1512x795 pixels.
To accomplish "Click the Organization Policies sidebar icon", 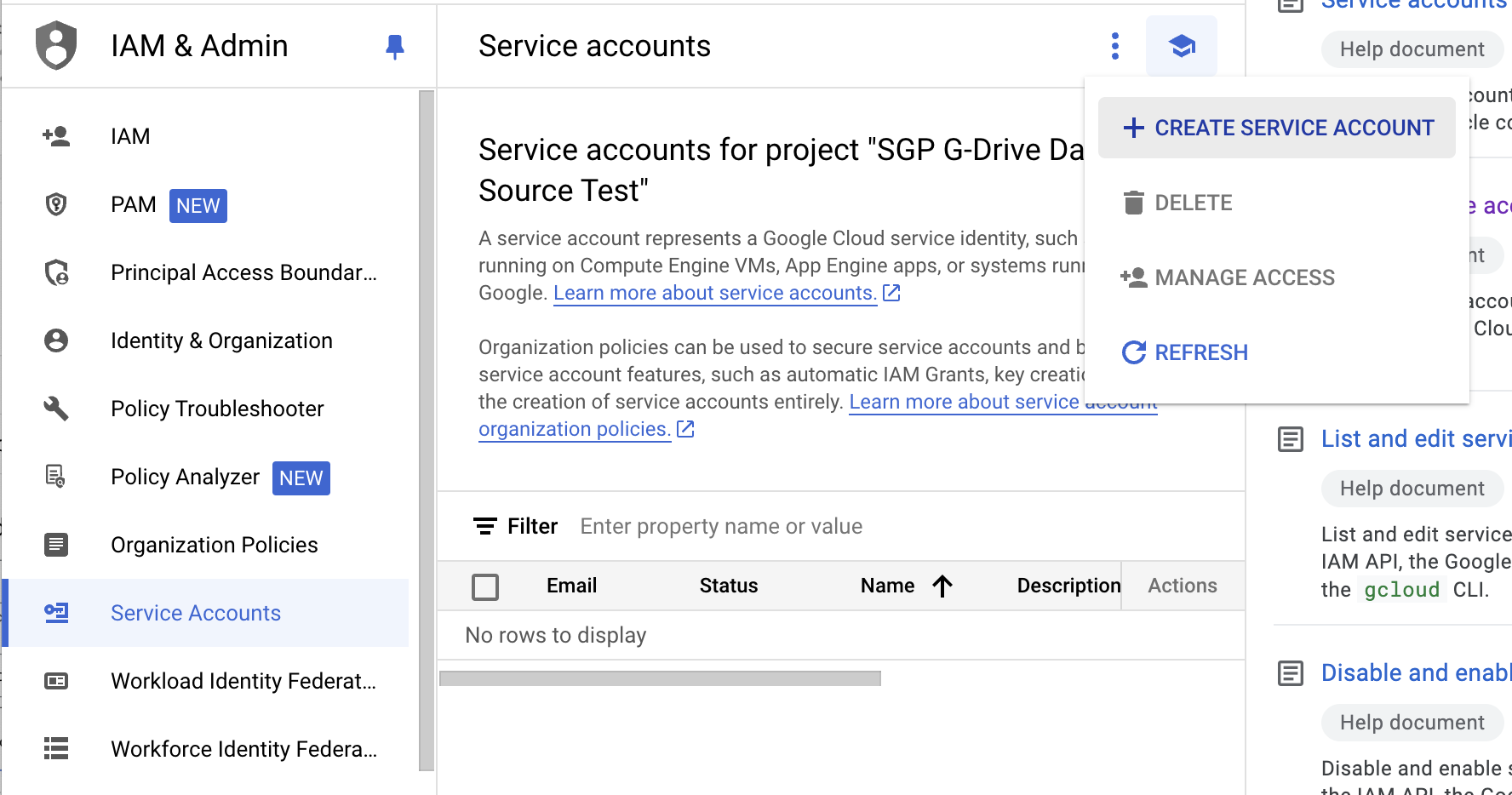I will (x=56, y=545).
